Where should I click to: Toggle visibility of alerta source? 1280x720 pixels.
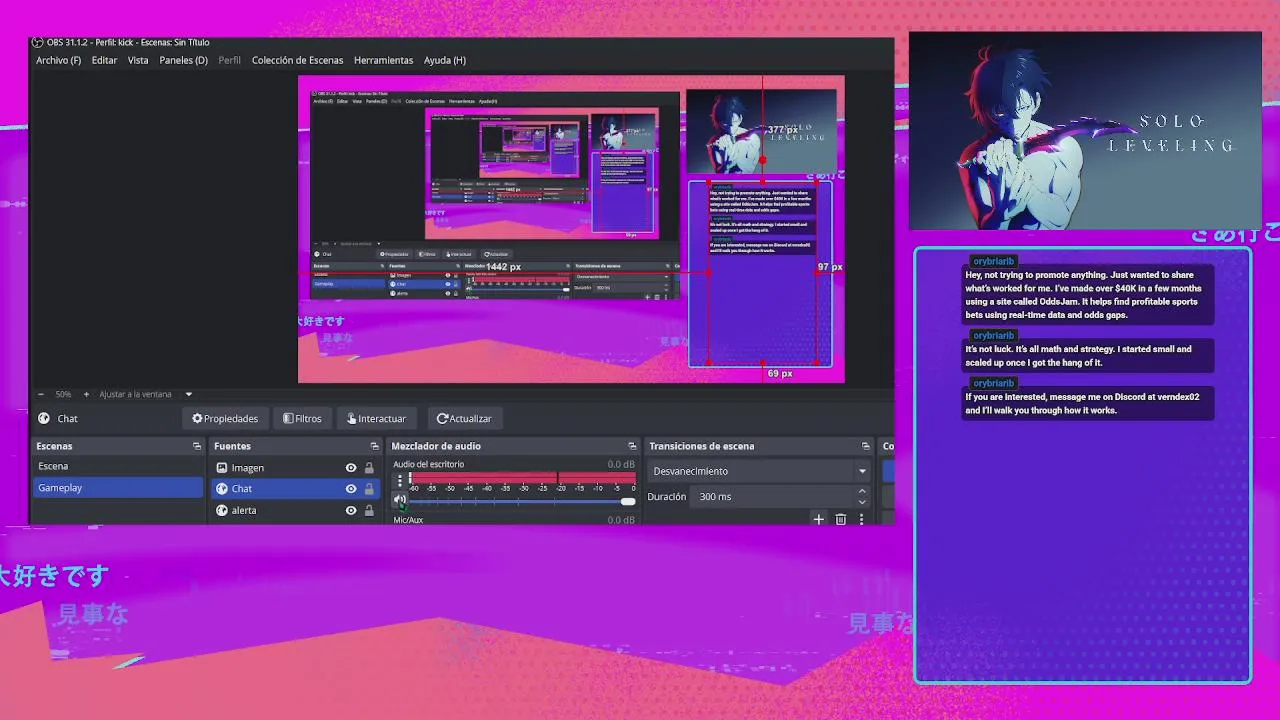click(x=351, y=510)
